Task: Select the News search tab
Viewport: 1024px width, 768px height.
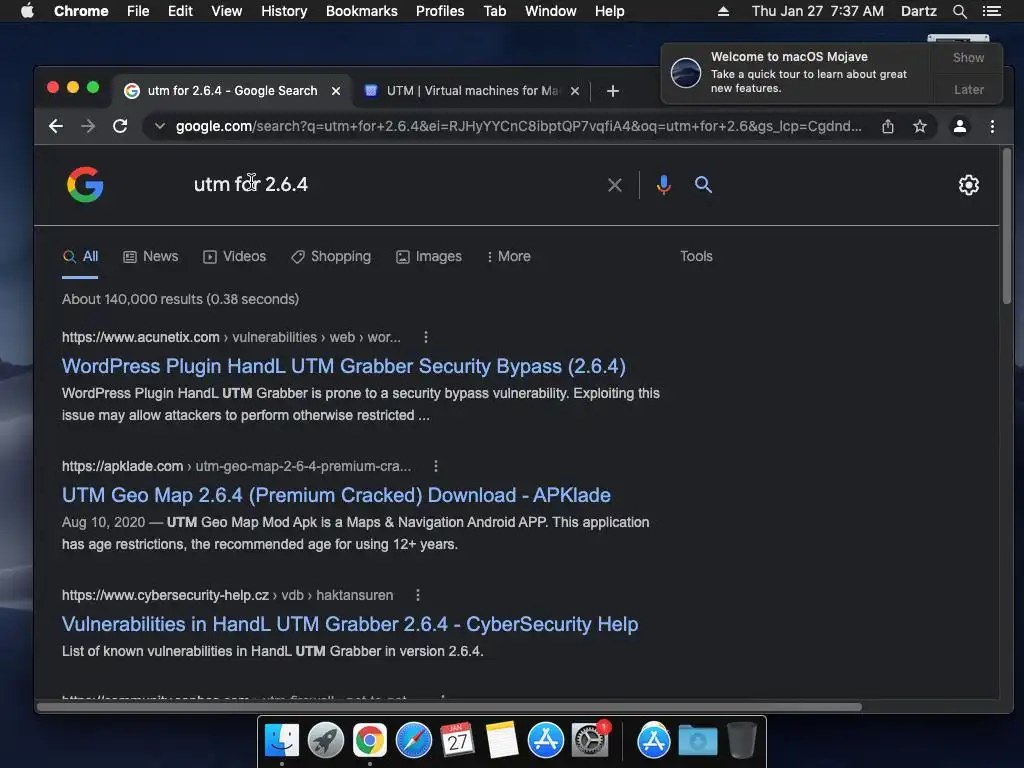Action: [x=151, y=257]
